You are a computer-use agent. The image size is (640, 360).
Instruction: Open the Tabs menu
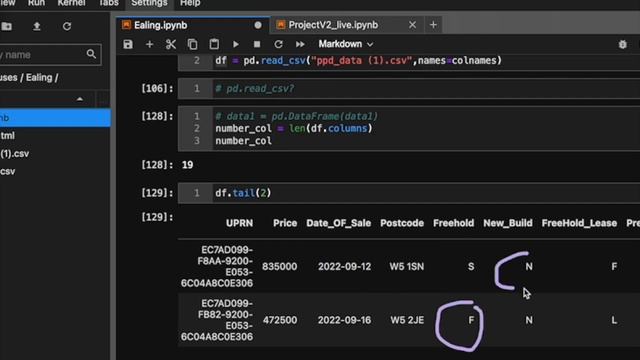click(109, 3)
